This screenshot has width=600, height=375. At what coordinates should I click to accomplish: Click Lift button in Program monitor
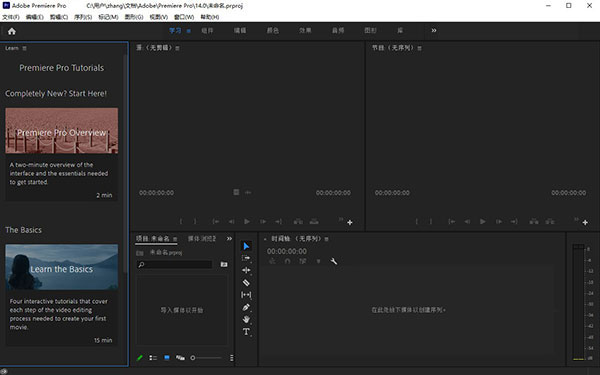pos(534,221)
